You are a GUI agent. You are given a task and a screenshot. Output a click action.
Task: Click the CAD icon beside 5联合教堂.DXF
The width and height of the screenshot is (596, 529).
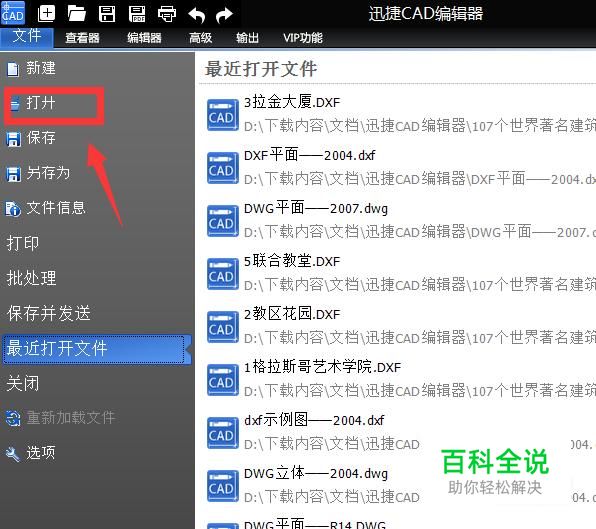pos(222,274)
